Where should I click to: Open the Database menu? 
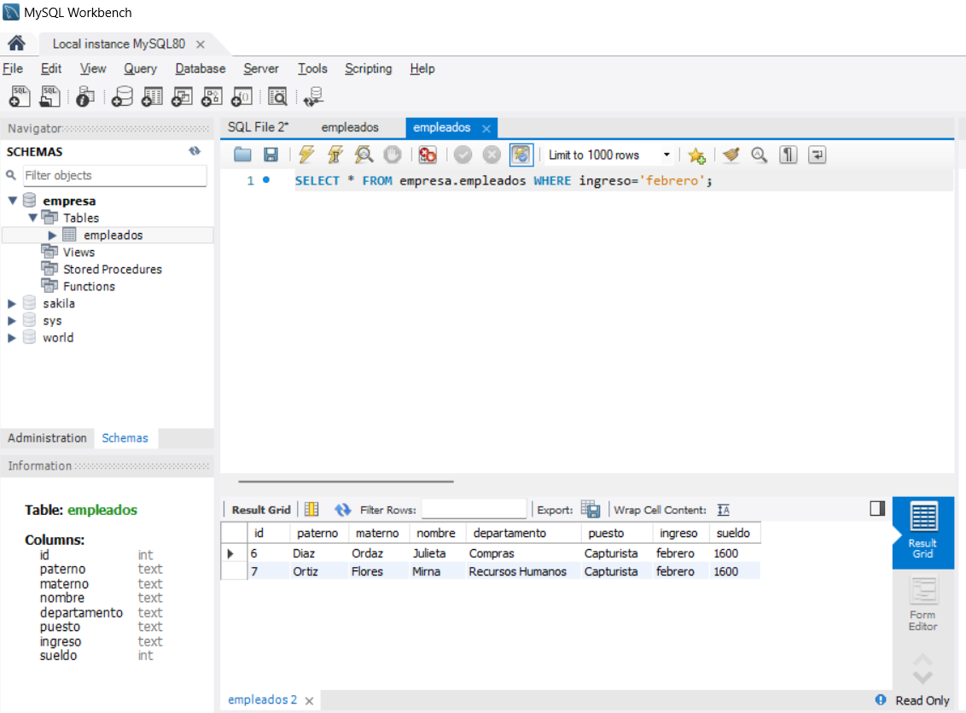point(200,68)
